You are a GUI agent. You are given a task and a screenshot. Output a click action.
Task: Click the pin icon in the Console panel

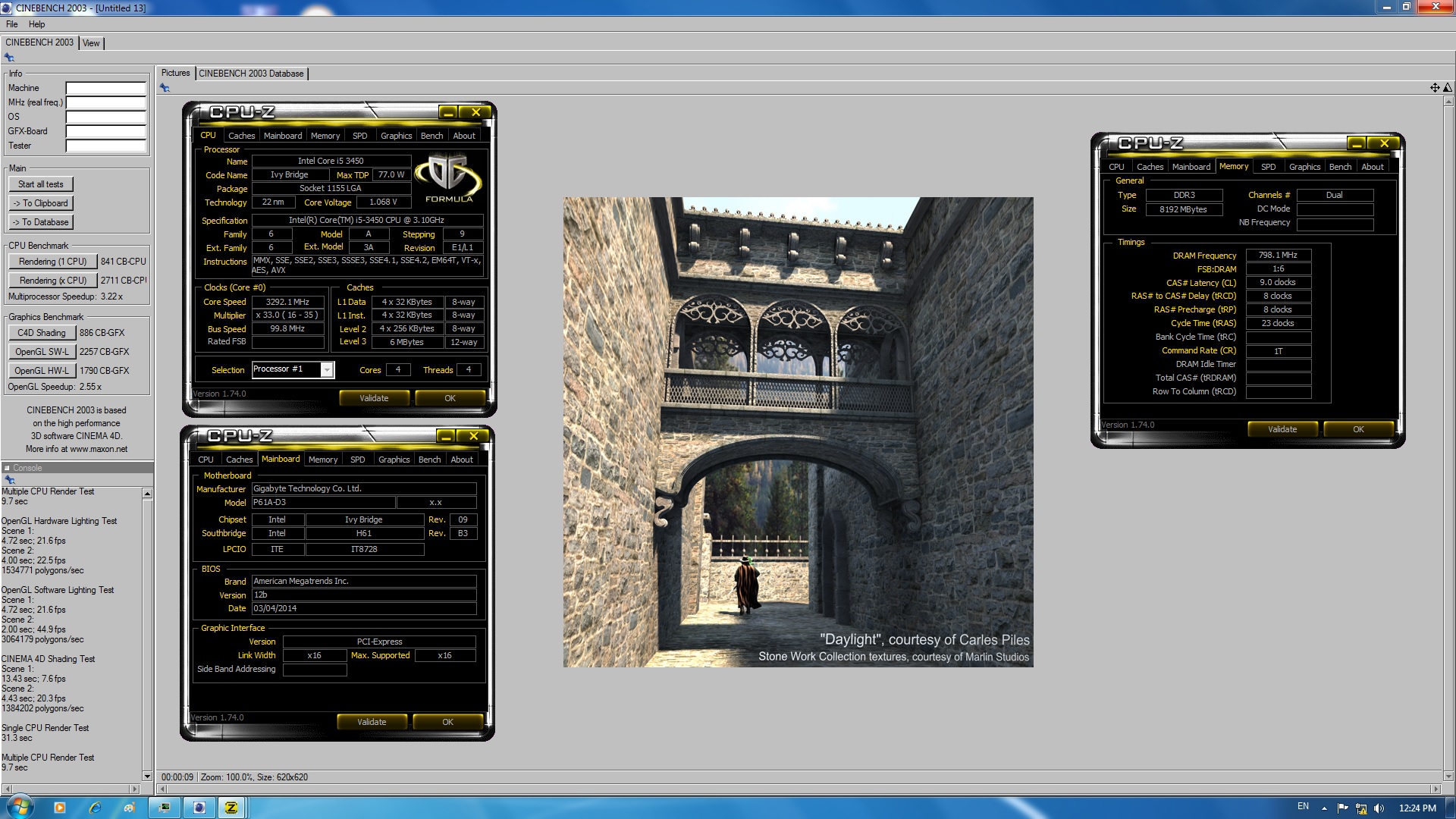pyautogui.click(x=9, y=480)
